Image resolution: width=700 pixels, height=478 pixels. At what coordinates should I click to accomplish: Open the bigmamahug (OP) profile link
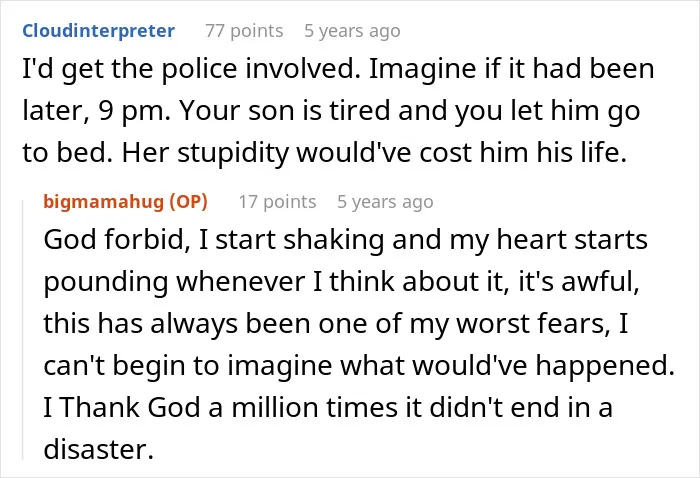point(125,202)
